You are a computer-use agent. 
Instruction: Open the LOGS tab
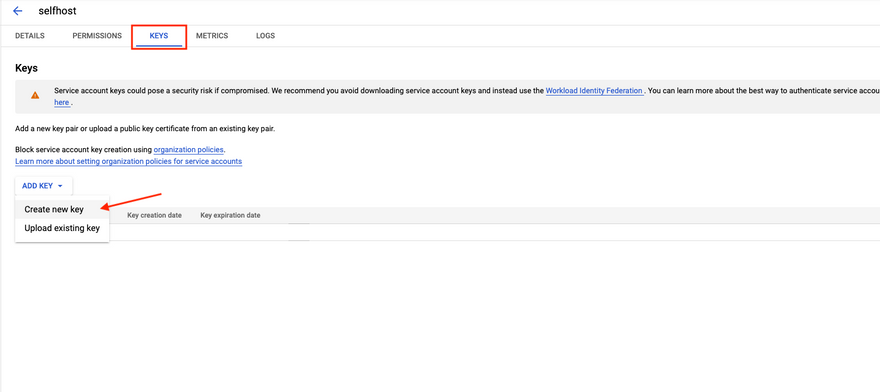265,35
